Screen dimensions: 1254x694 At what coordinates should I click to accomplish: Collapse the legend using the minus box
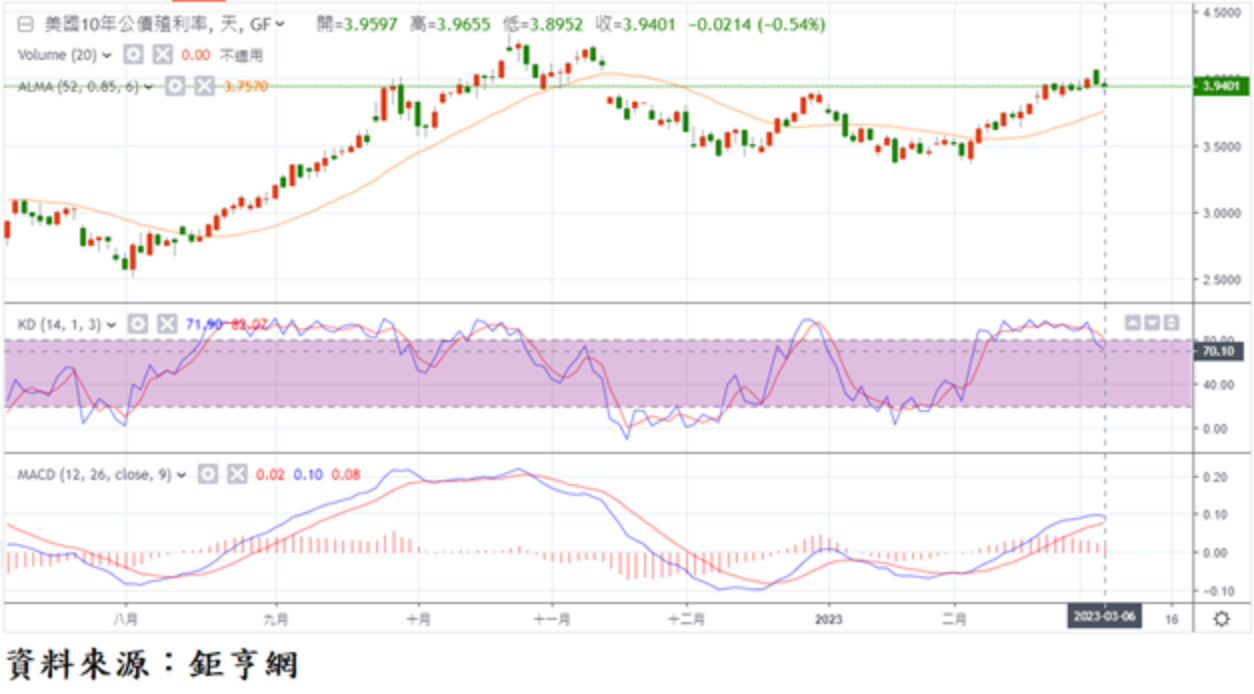26,23
